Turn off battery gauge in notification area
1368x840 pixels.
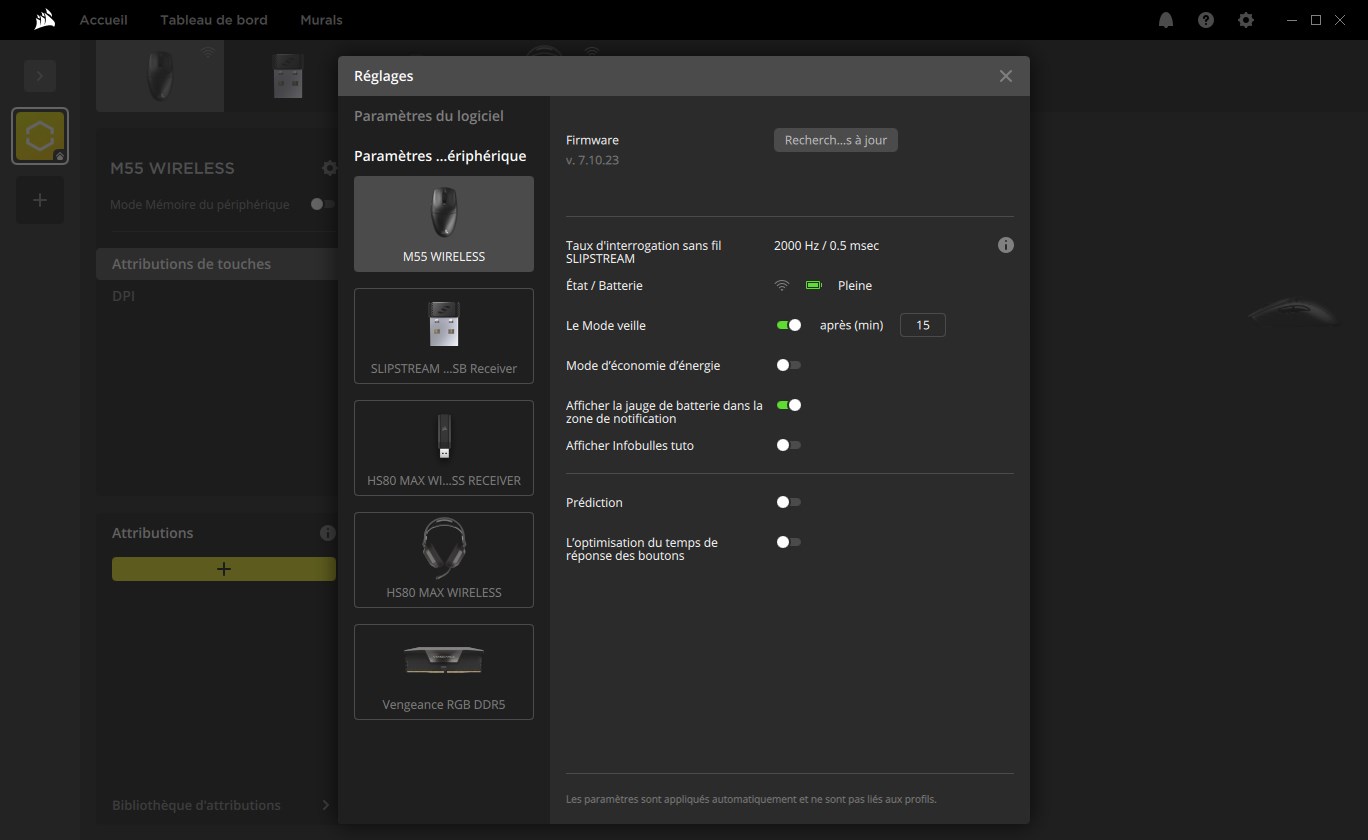click(789, 405)
